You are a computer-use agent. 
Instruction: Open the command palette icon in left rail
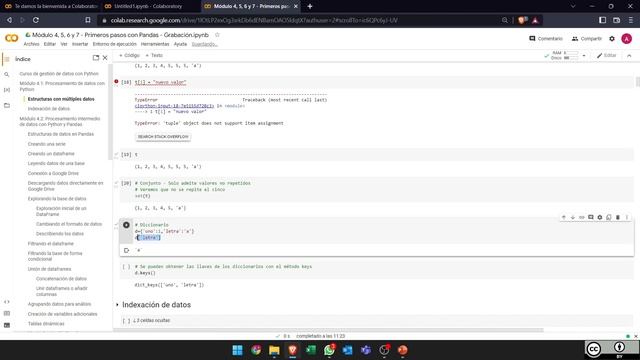tap(7, 313)
